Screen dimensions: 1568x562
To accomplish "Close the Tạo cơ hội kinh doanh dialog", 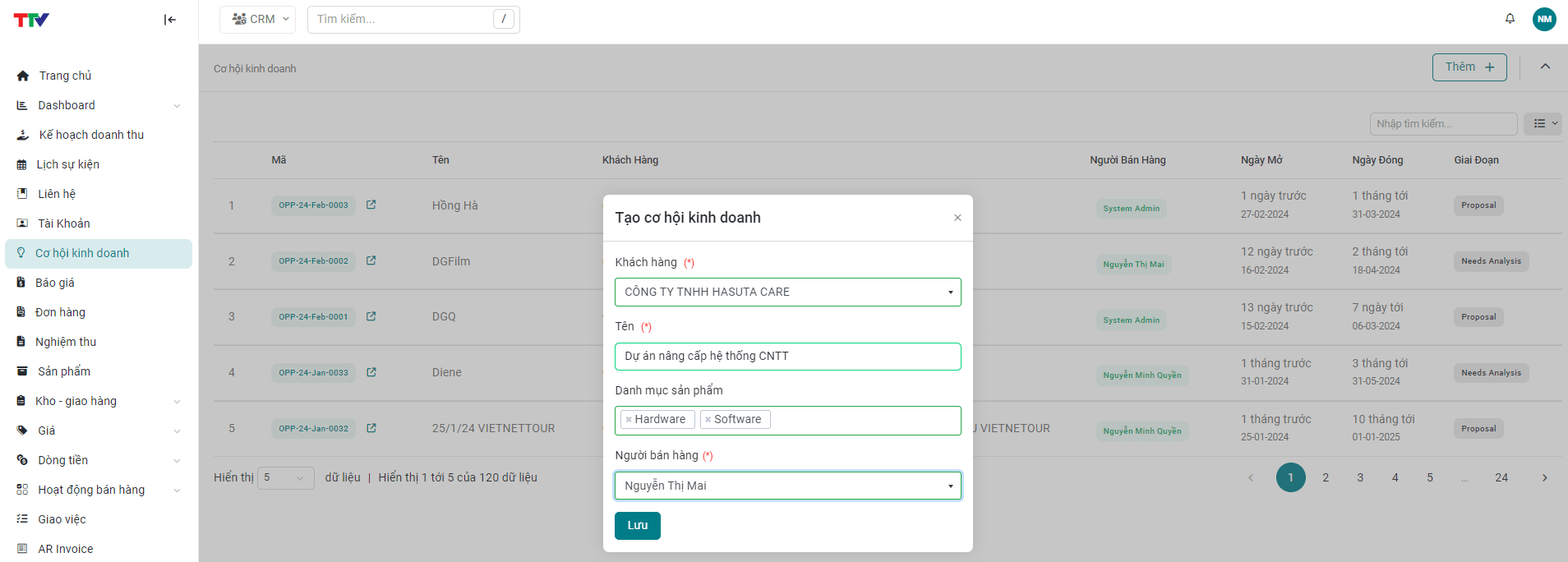I will [x=957, y=218].
